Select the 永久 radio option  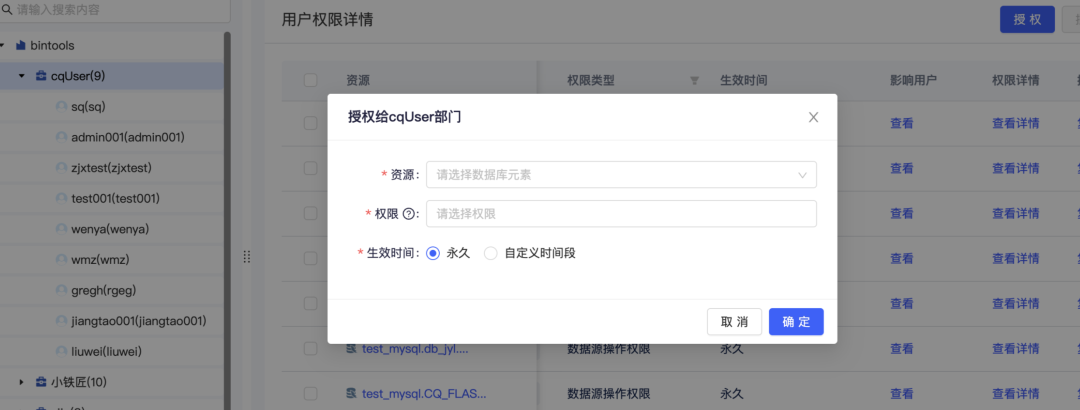[x=433, y=254]
